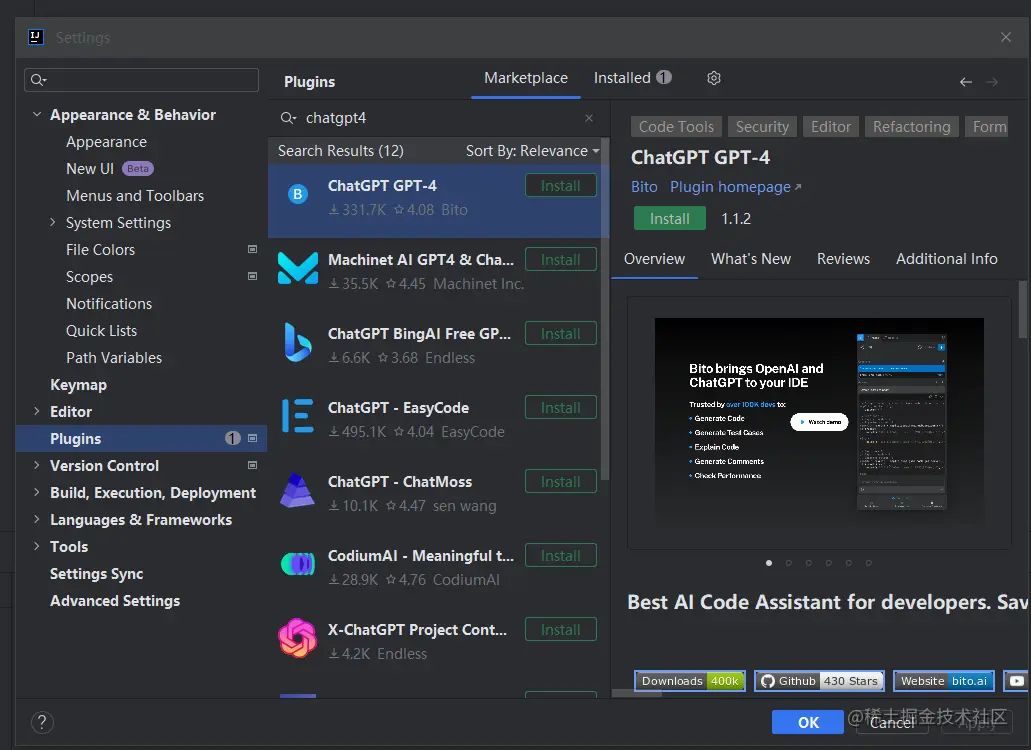The image size is (1031, 750).
Task: Clear the chatgpt4 plugin search text
Action: coord(589,118)
